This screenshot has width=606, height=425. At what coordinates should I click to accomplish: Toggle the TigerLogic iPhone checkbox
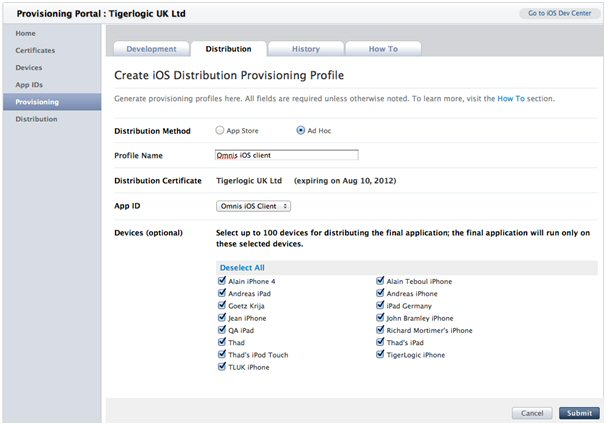click(x=381, y=355)
